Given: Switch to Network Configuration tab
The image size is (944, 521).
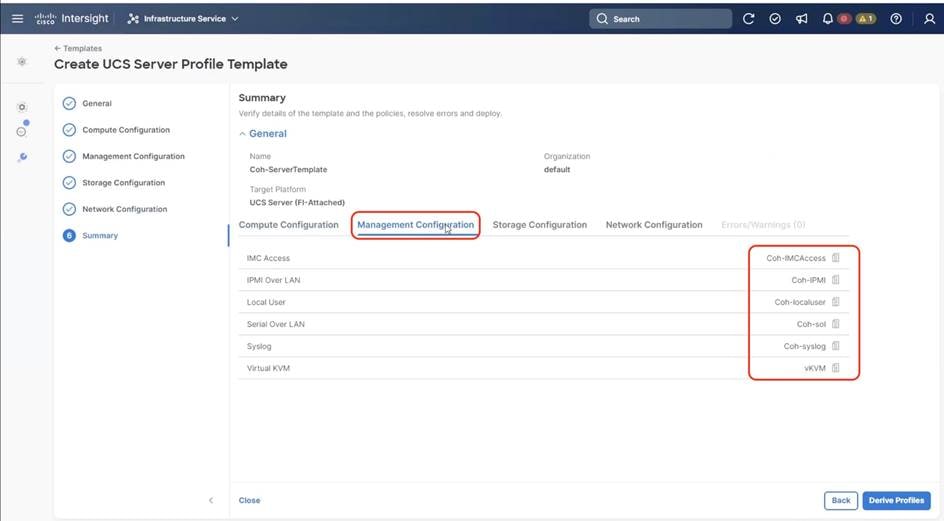Looking at the screenshot, I should [654, 225].
